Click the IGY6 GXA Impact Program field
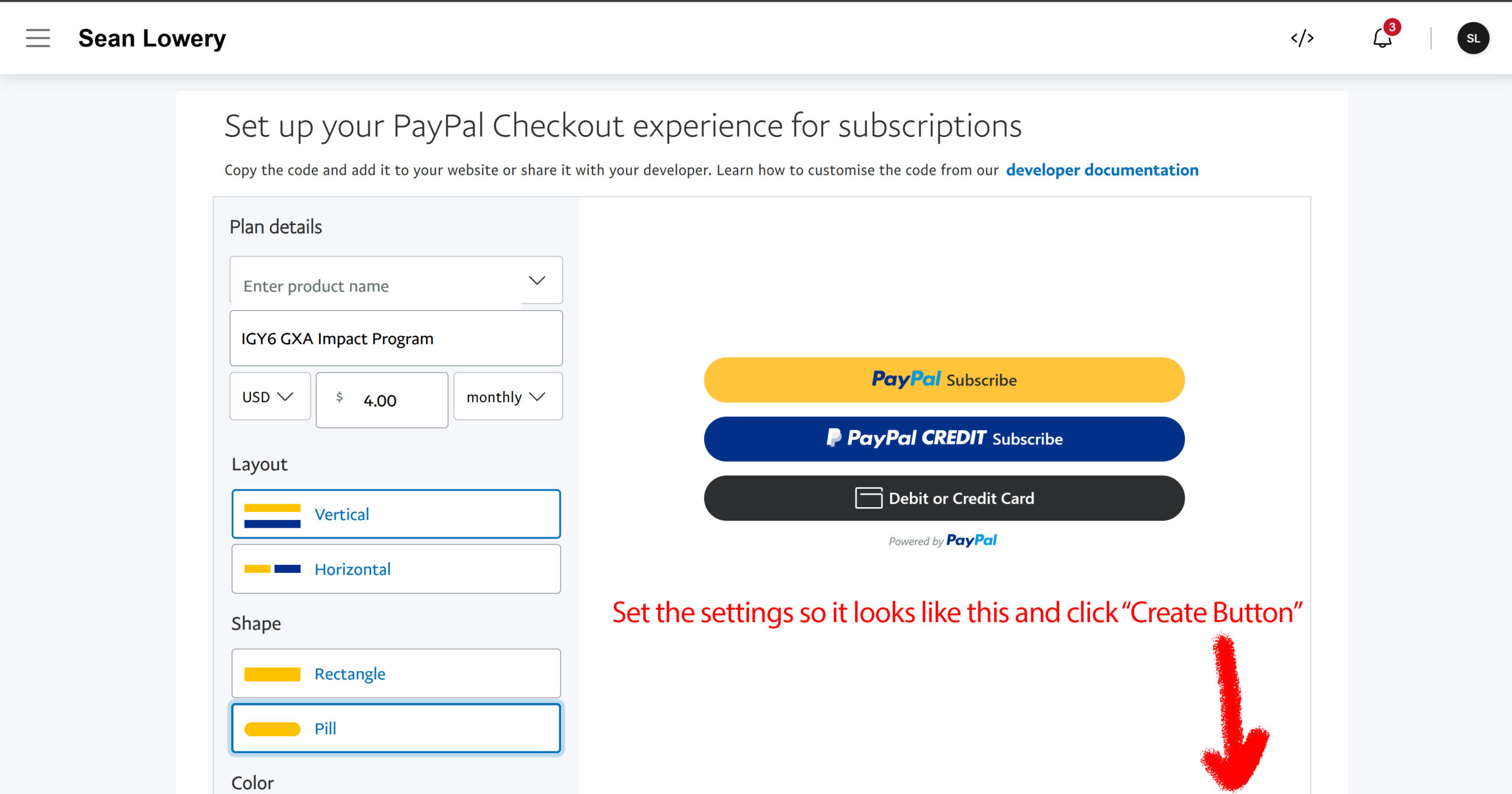Image resolution: width=1512 pixels, height=794 pixels. [396, 339]
